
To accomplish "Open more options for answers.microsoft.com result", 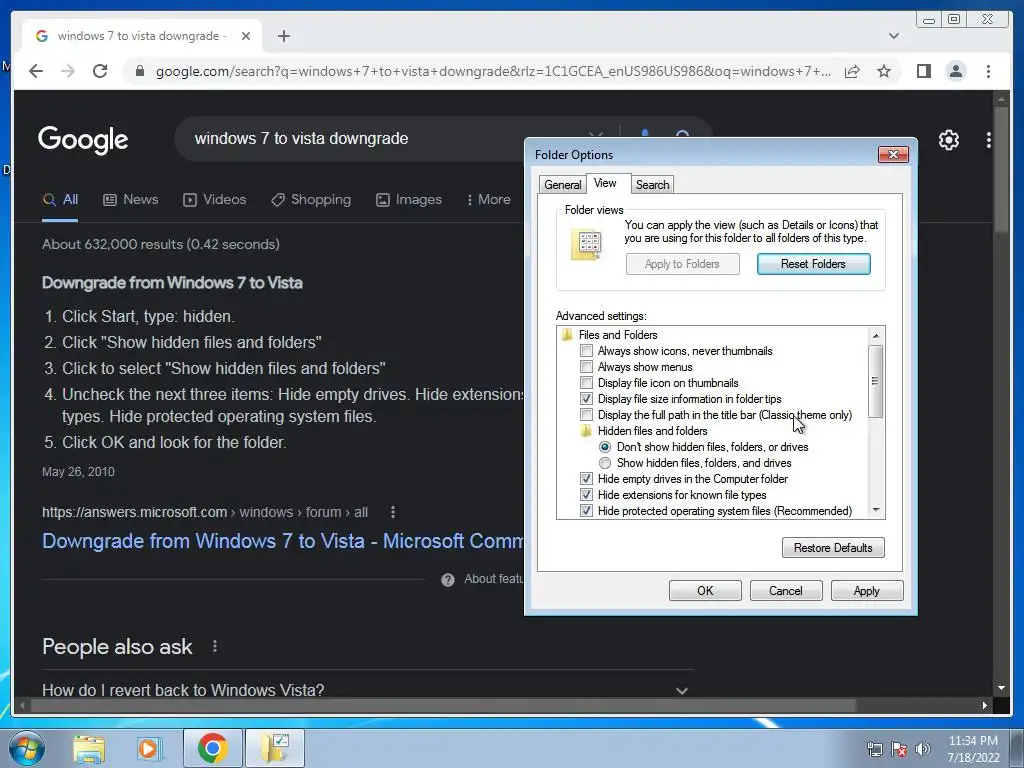I will pos(392,512).
